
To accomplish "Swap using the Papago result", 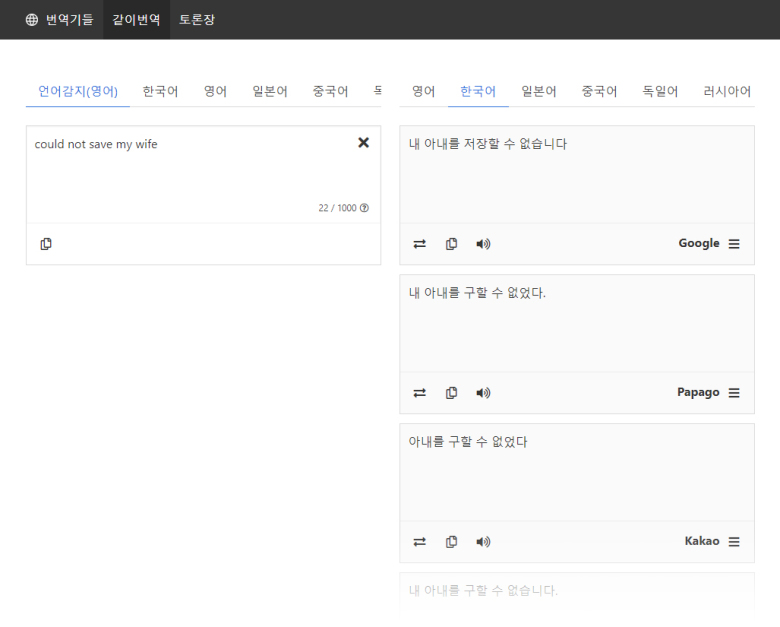I will pyautogui.click(x=419, y=393).
